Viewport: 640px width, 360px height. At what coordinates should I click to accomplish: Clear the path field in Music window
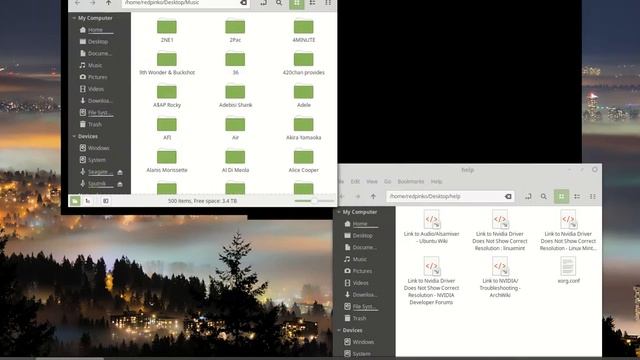(x=243, y=3)
